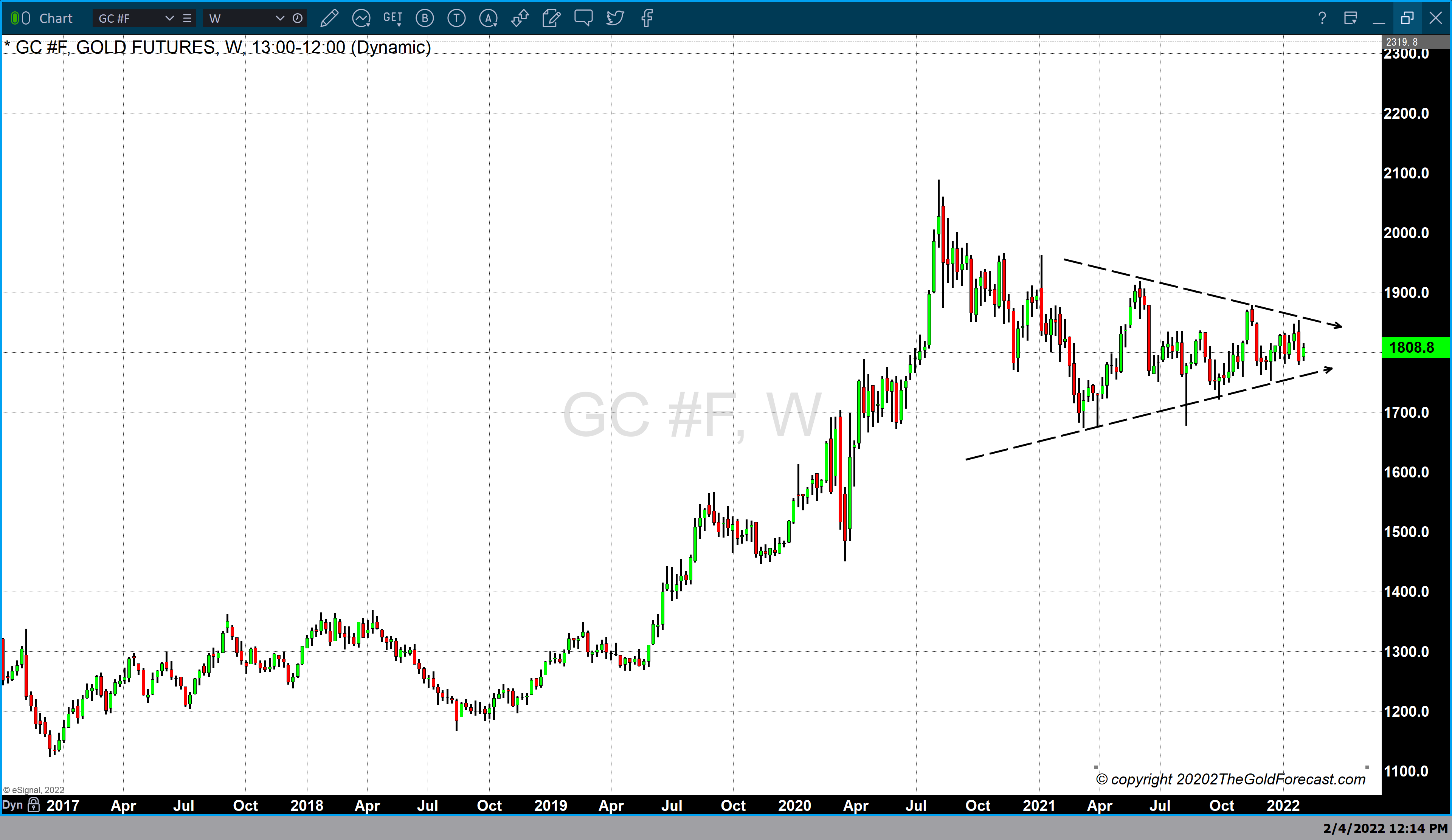Toggle the Dyn lock icon
The height and width of the screenshot is (840, 1452).
[34, 805]
